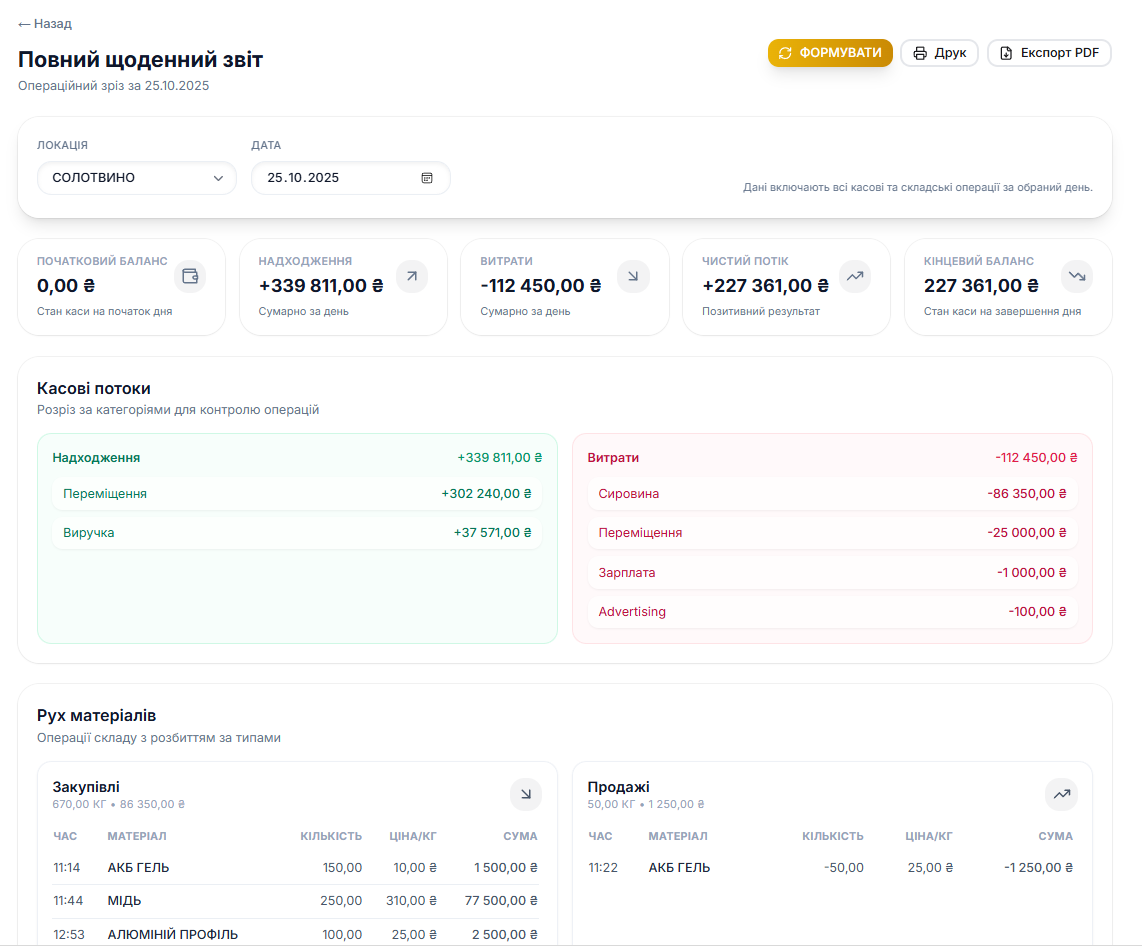Click the МІДЬ purchase row at 11:44
1142x946 pixels.
pyautogui.click(x=295, y=901)
